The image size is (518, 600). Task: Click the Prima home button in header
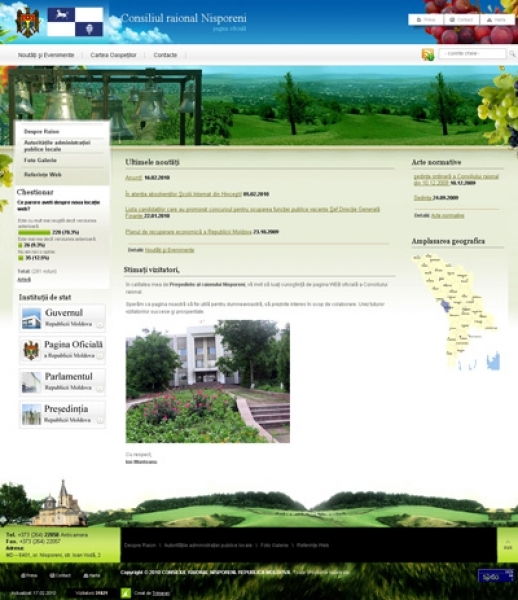(x=426, y=20)
